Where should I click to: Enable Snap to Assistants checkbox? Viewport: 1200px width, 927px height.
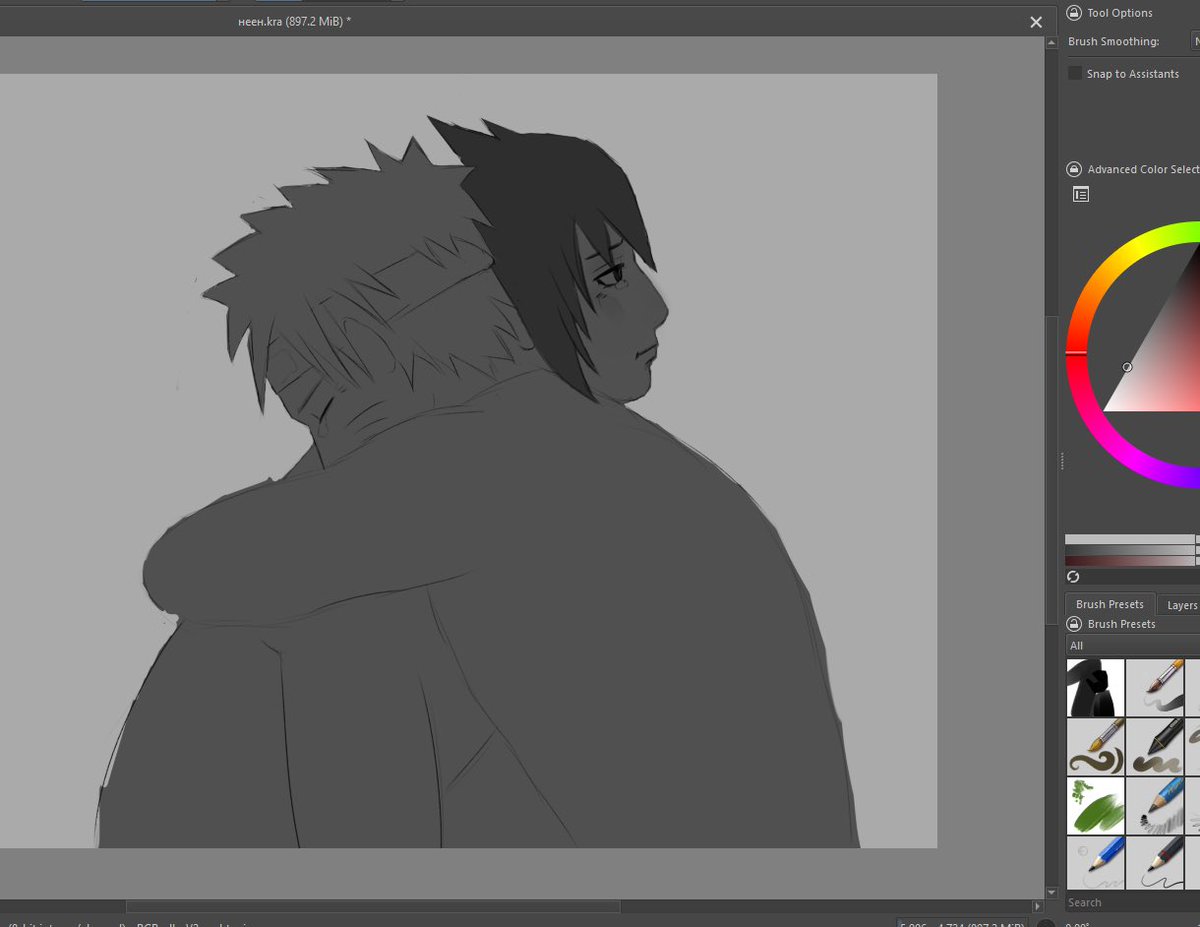coord(1075,73)
